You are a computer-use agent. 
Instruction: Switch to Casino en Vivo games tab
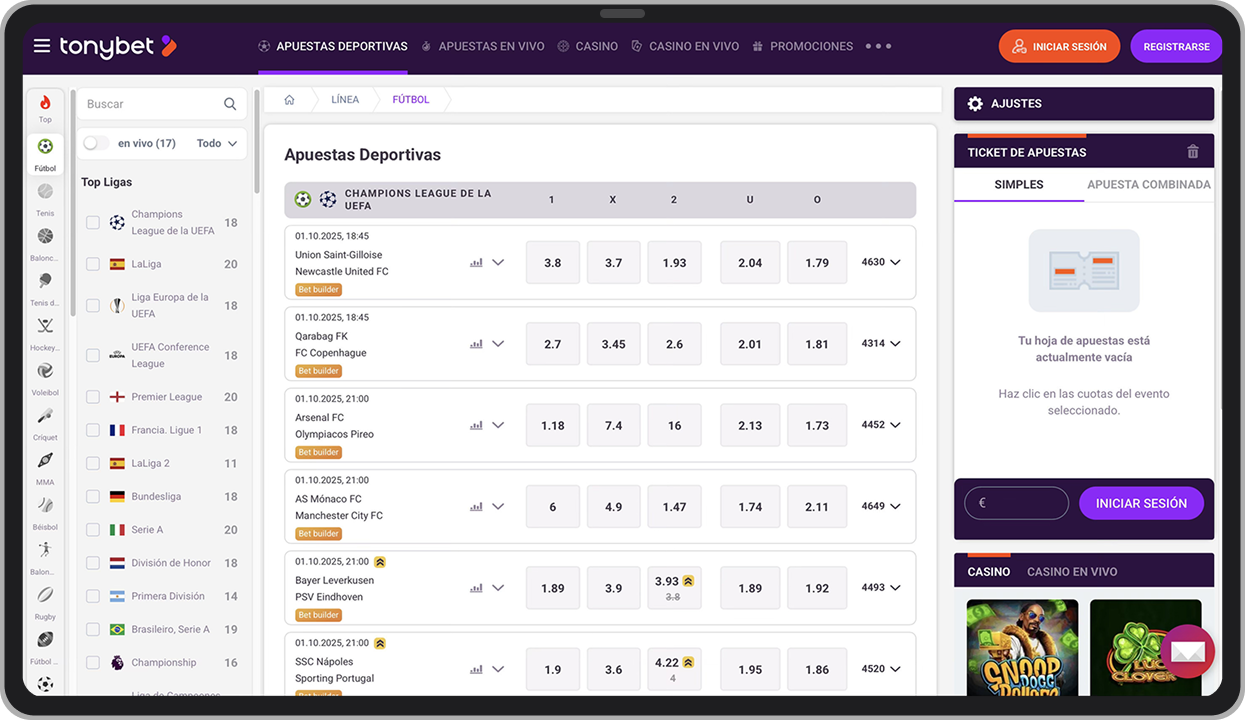click(x=1072, y=572)
